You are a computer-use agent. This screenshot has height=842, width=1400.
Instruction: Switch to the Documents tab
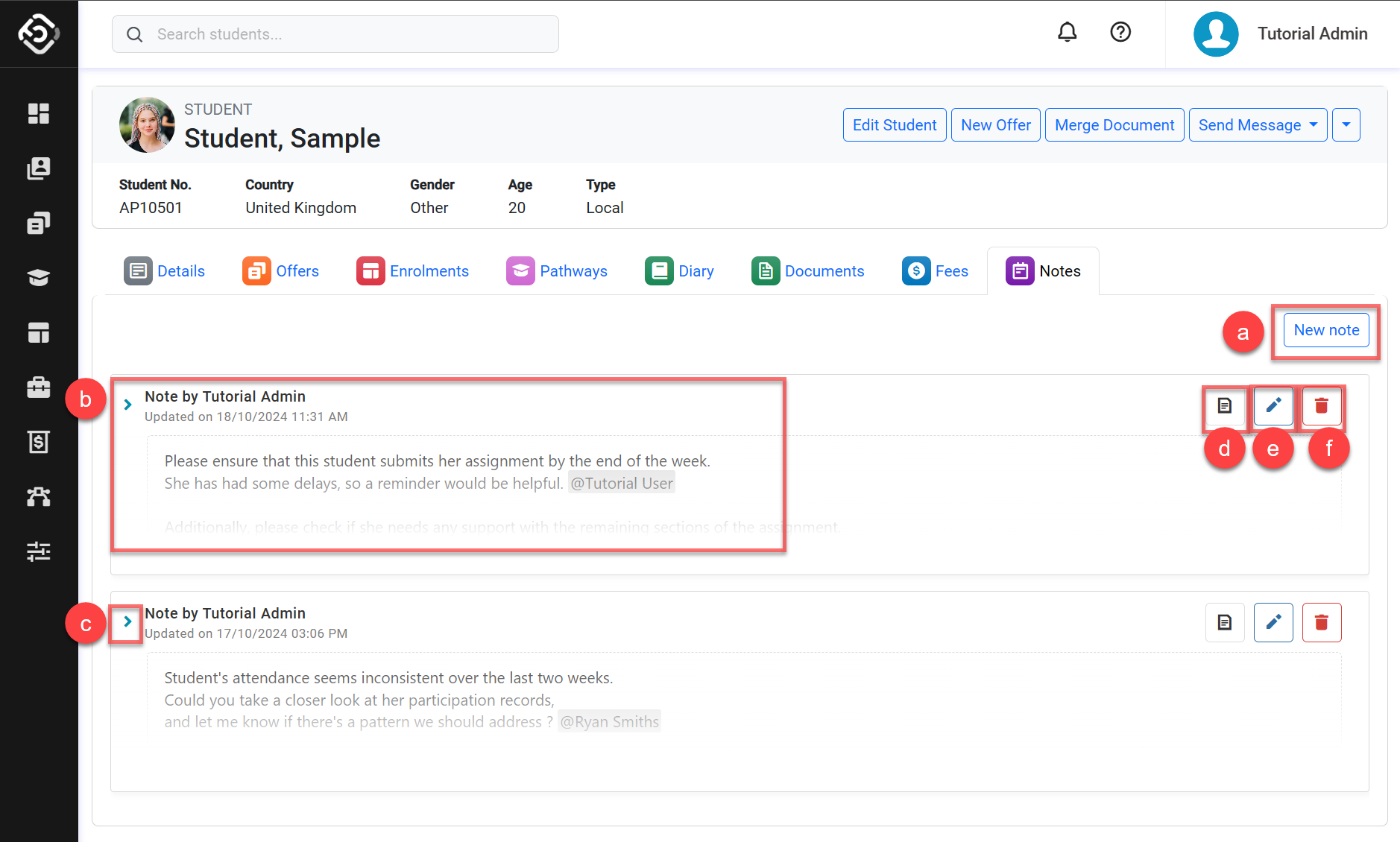coord(808,271)
